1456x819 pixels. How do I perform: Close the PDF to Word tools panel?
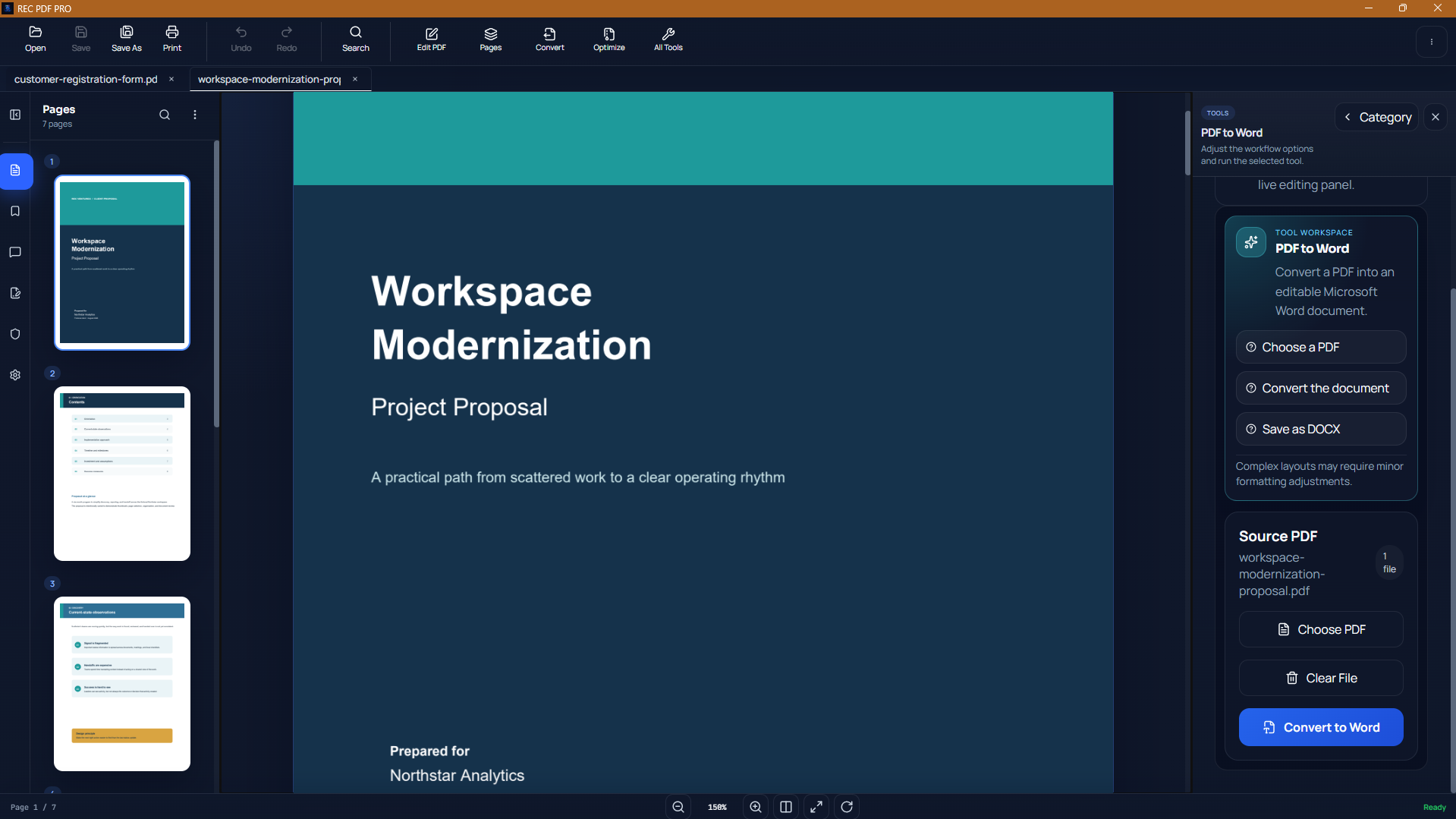[1436, 117]
